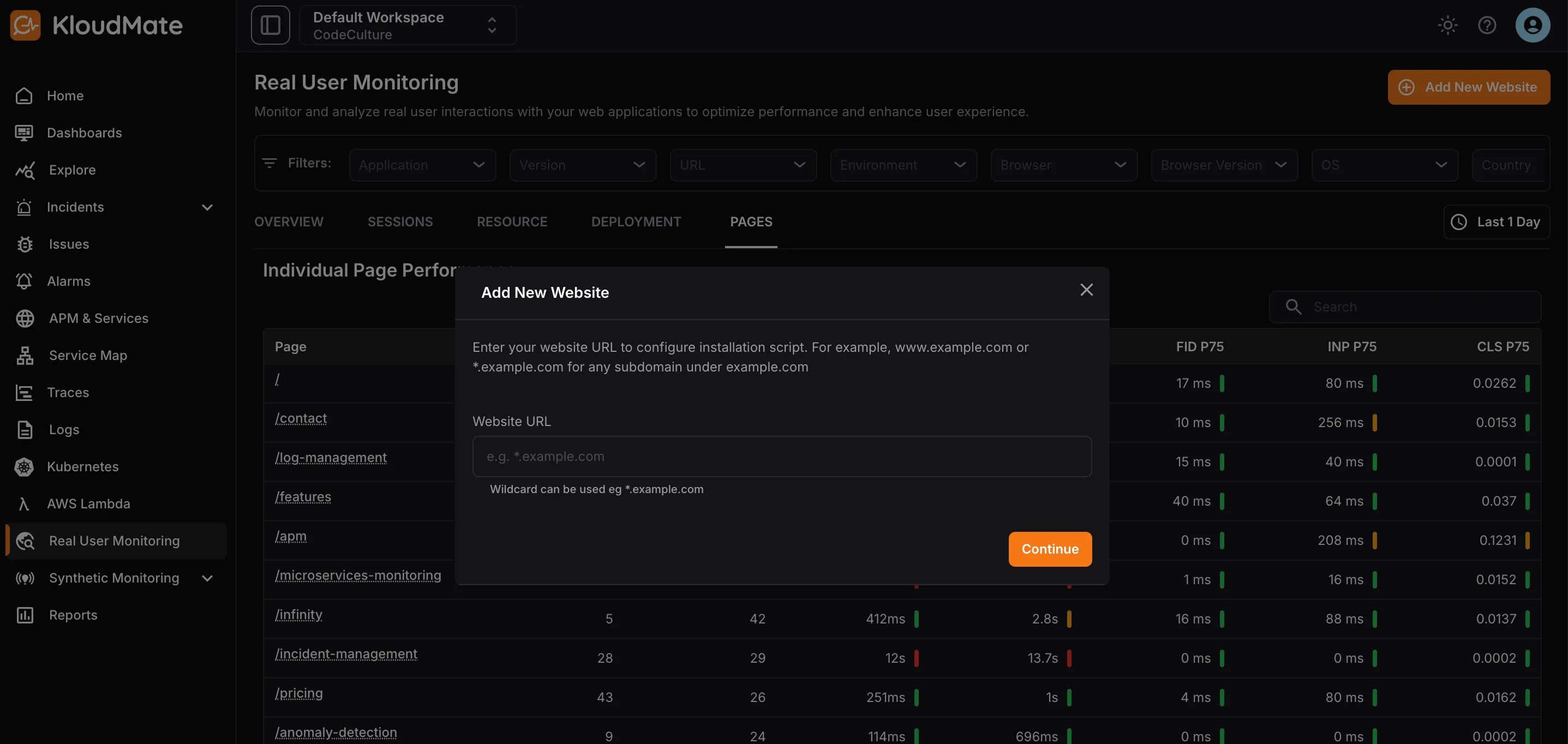1568x744 pixels.
Task: Click the Incidents siren icon
Action: 24,207
